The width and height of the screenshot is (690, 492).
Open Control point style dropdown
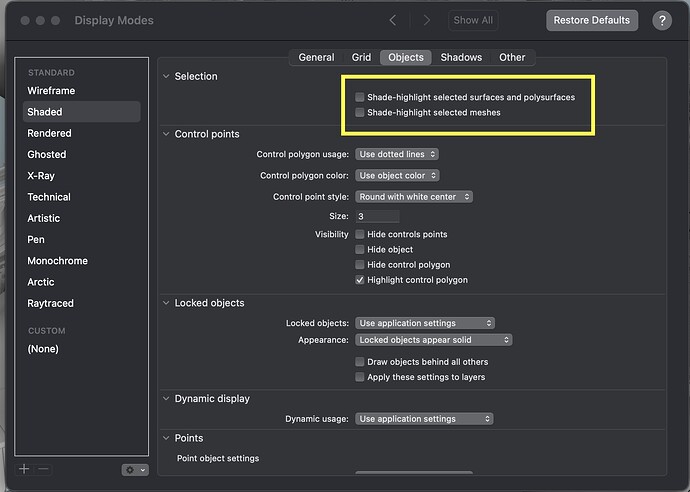(414, 197)
